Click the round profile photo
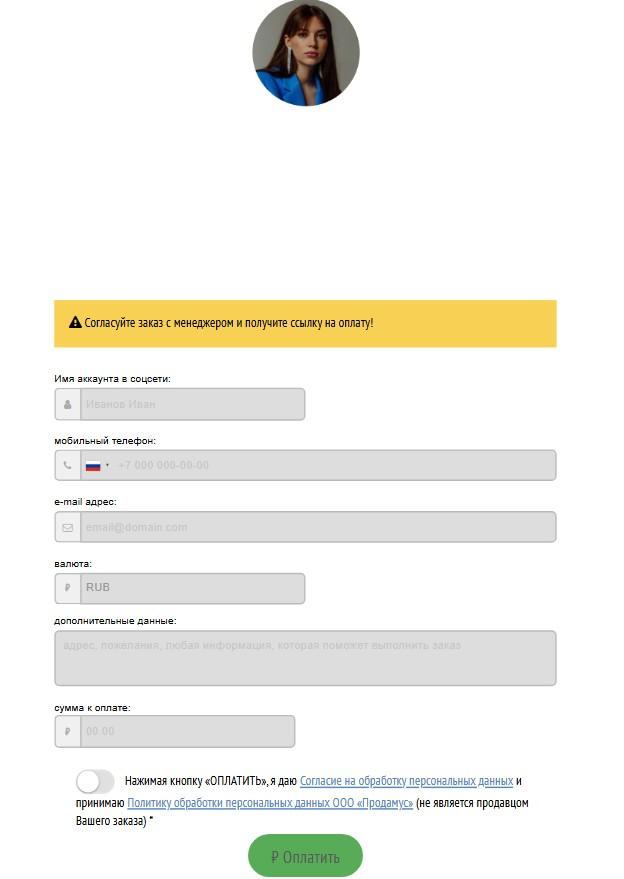Image resolution: width=624 pixels, height=879 pixels. point(306,53)
